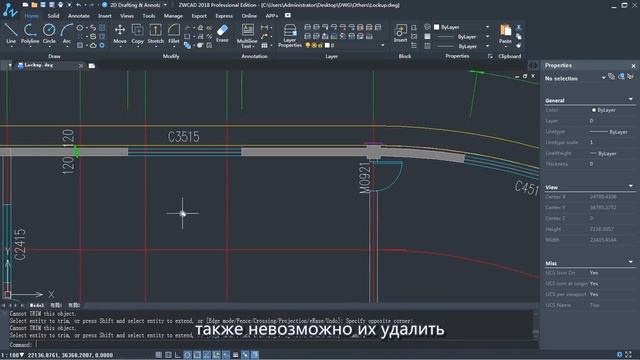Click the Print icon in quick access toolbar

[60, 5]
